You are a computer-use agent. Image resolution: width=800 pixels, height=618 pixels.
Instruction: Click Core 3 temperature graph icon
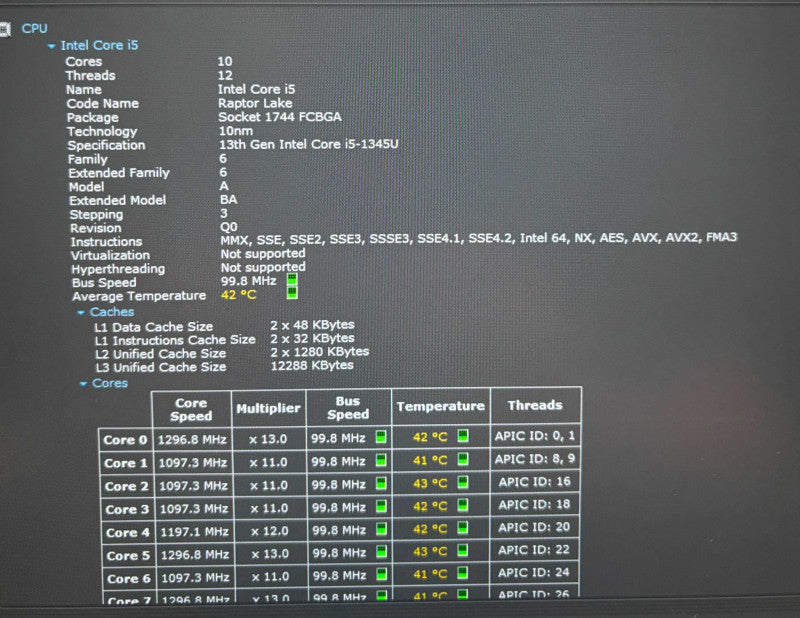point(463,505)
